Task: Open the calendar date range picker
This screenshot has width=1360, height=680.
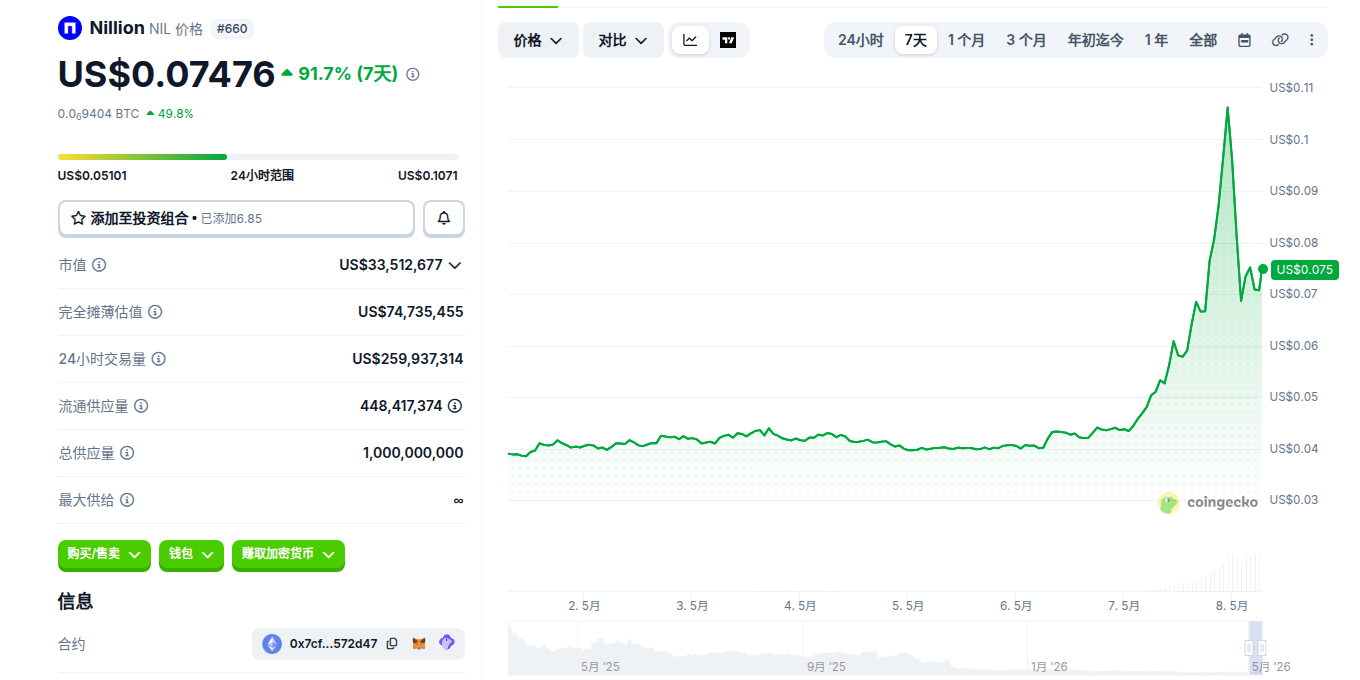Action: [x=1244, y=40]
